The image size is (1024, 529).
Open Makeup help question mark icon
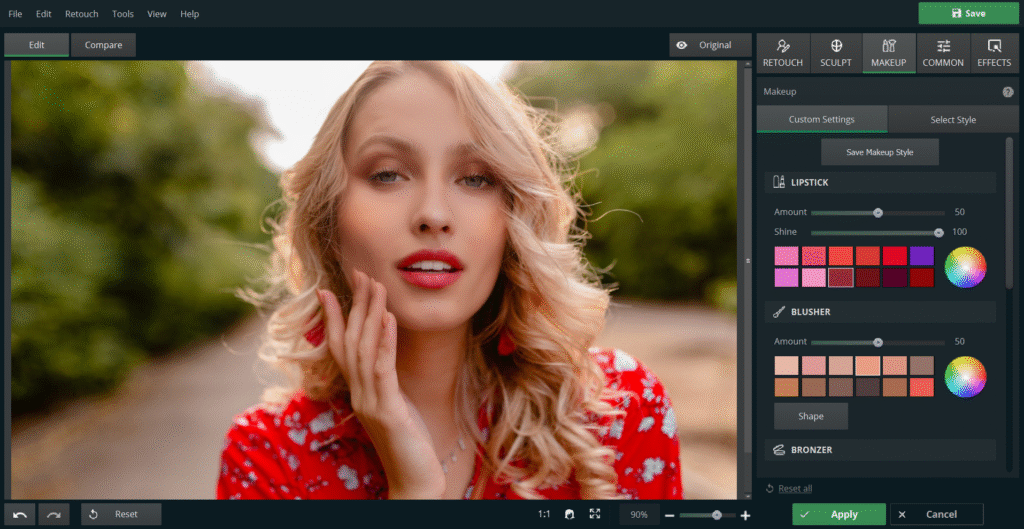[x=1008, y=92]
